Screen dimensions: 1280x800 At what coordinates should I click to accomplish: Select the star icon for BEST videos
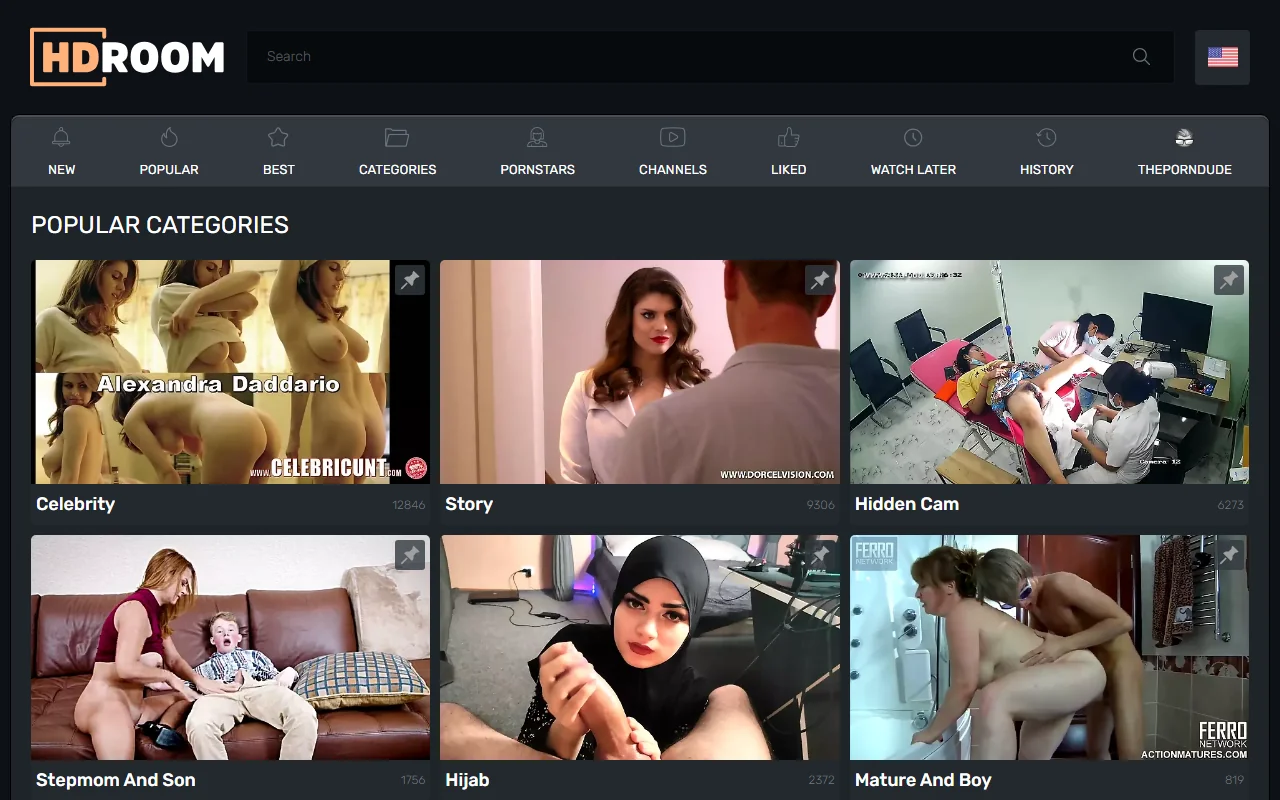tap(278, 137)
